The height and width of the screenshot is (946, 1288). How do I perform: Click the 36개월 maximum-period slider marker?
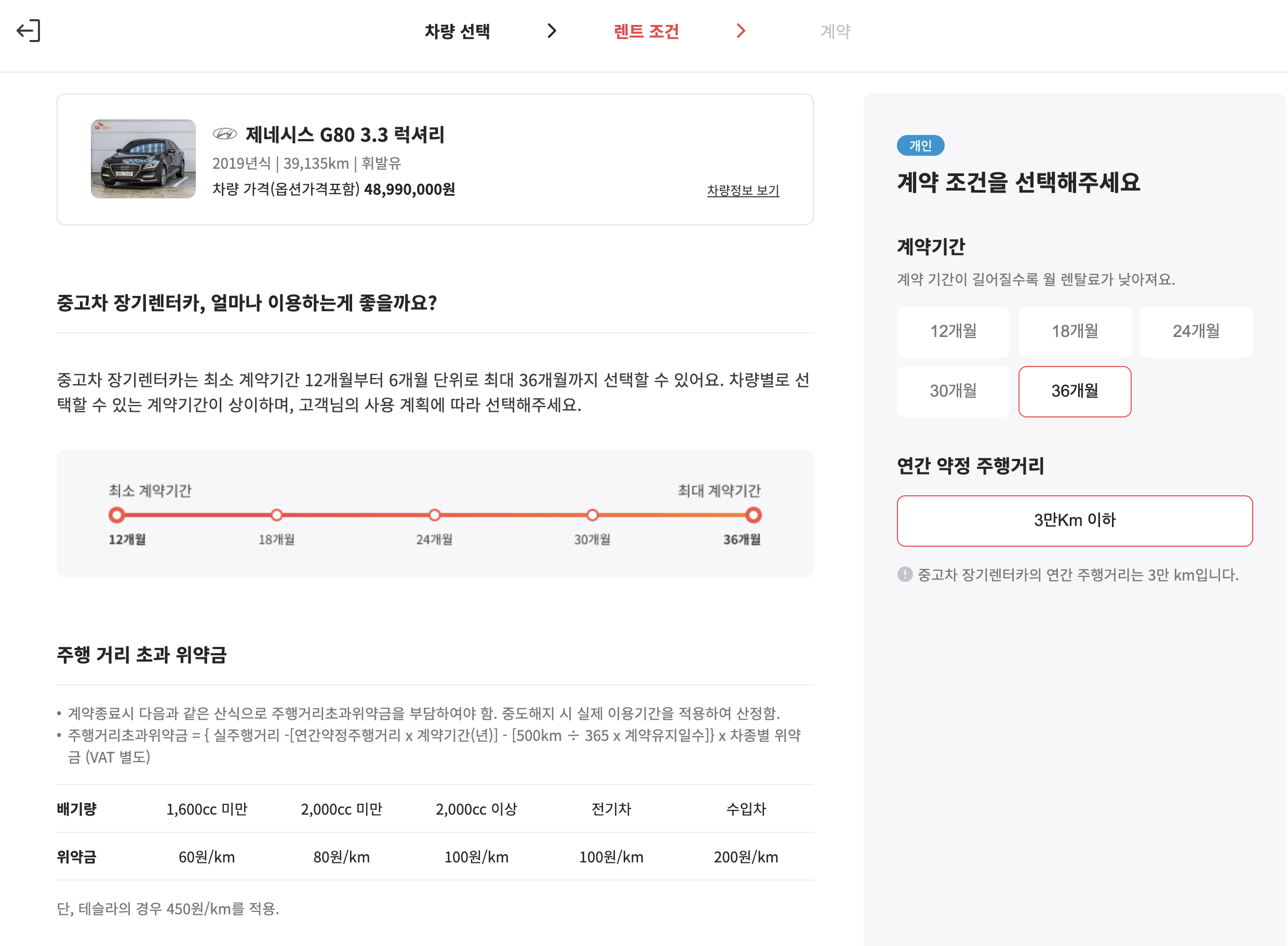pyautogui.click(x=753, y=515)
